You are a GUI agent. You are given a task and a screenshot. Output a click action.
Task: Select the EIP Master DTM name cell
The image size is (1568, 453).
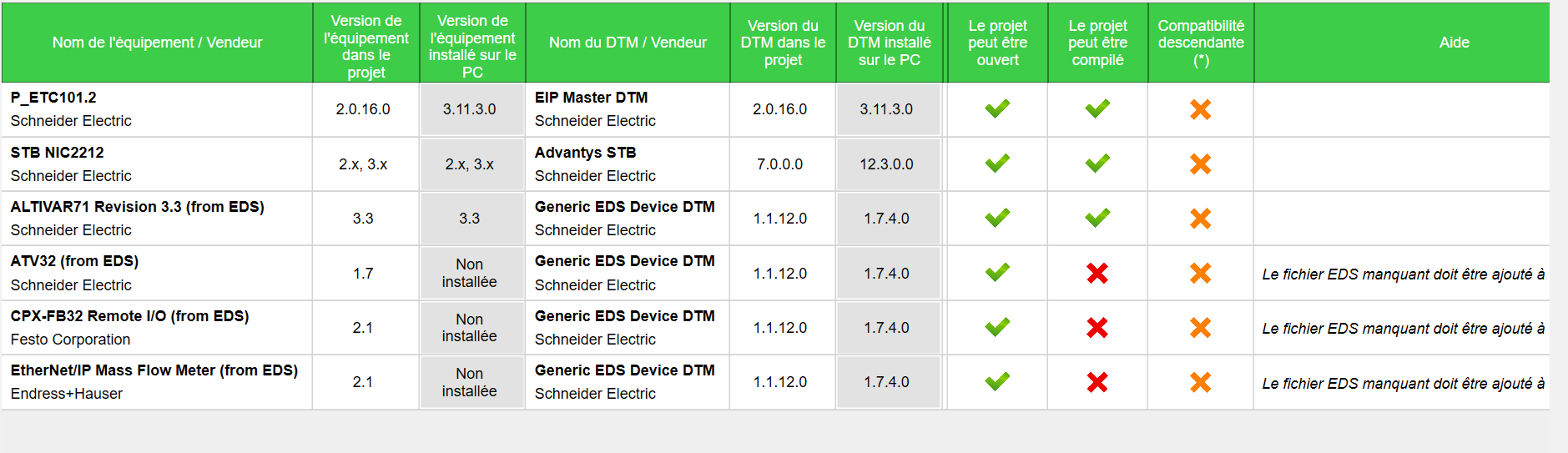point(591,98)
